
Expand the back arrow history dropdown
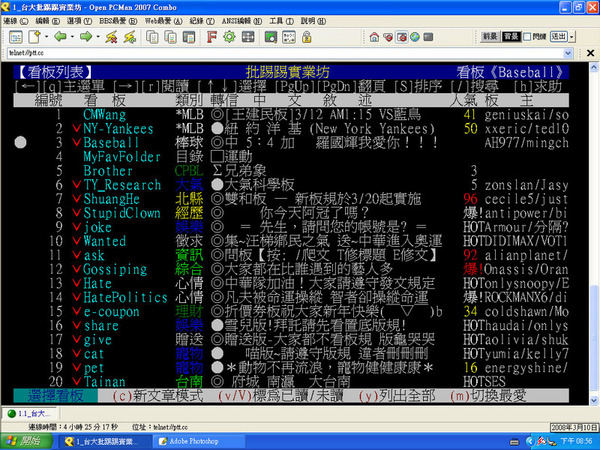click(72, 37)
